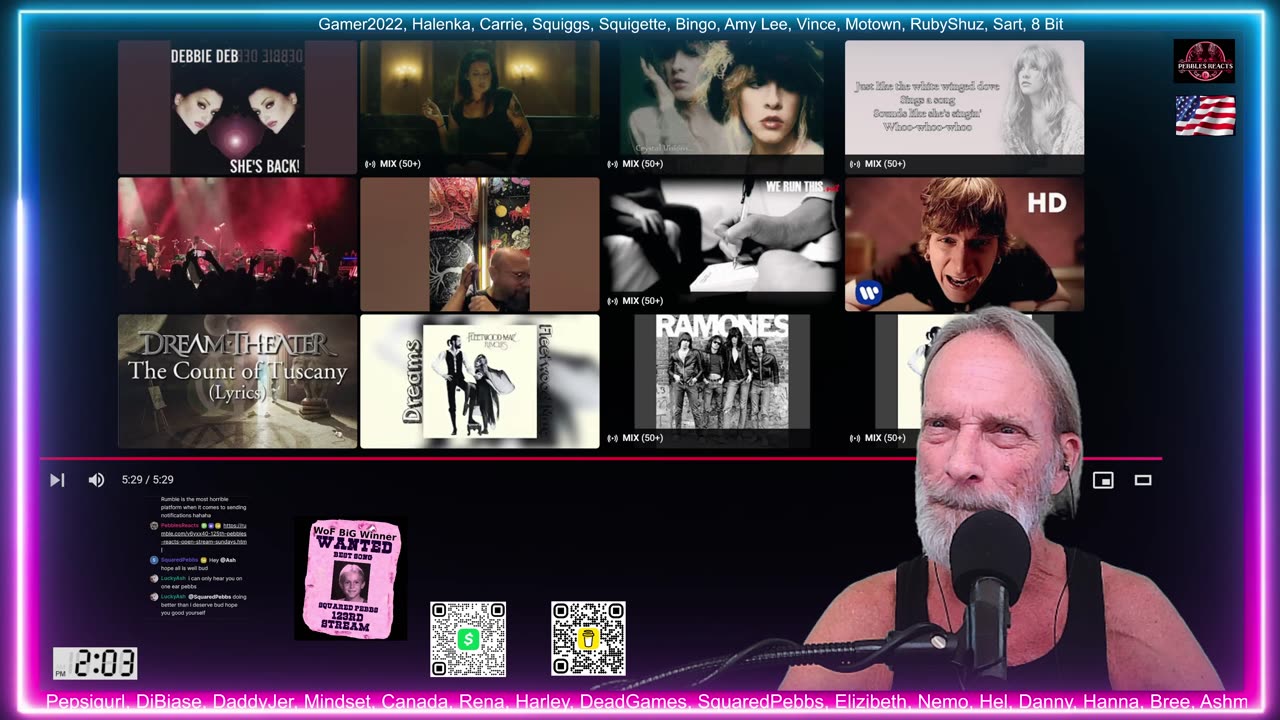The image size is (1280, 720).
Task: Click 'Canada' in the bottom ticker
Action: pos(414,702)
